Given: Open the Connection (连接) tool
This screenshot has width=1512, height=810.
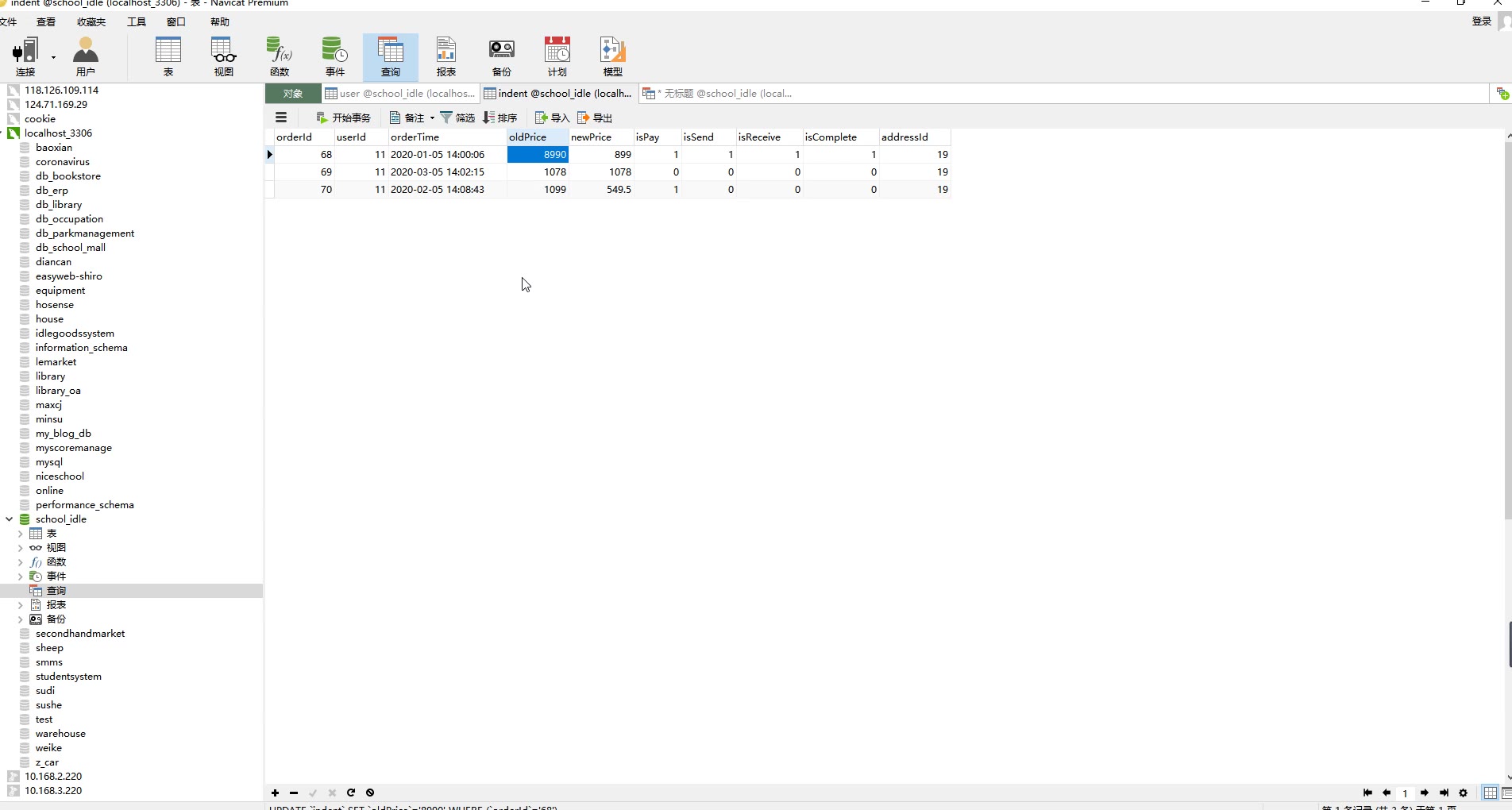Looking at the screenshot, I should click(x=25, y=56).
